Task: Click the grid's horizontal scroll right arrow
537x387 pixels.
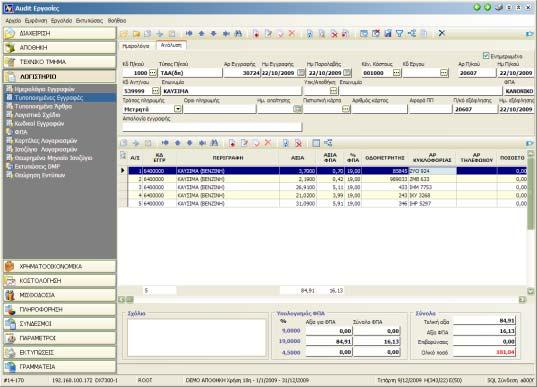Action: pos(522,300)
